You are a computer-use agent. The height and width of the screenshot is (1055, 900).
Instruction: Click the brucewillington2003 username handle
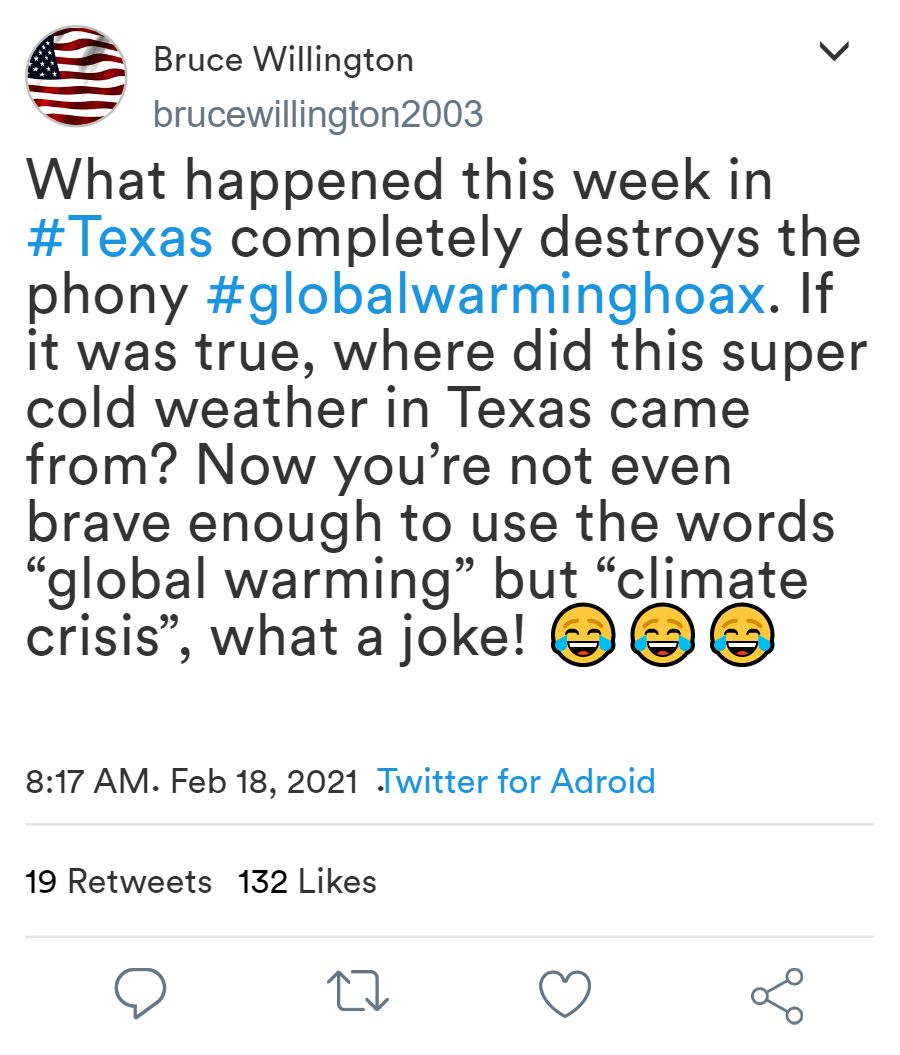point(317,114)
